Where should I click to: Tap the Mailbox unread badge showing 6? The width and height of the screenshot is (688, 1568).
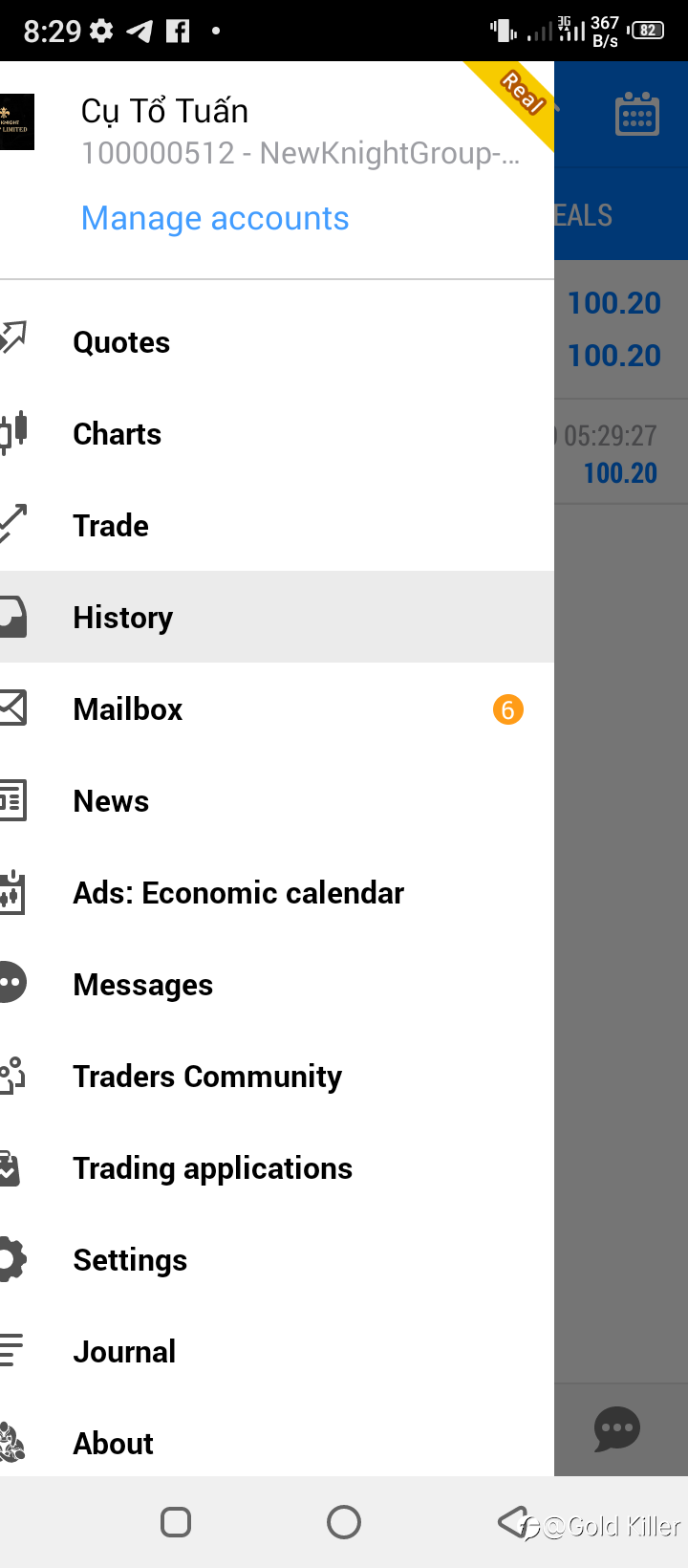click(x=507, y=709)
